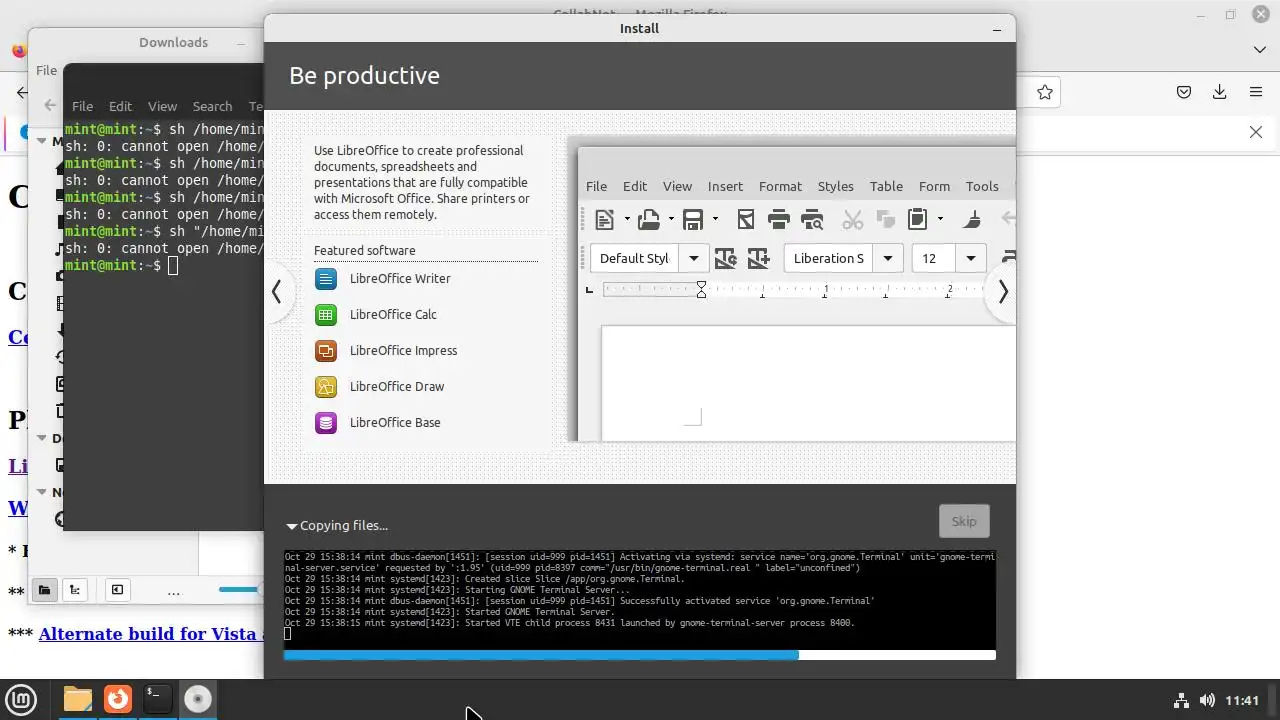Click the New style icon in Writer preview
Image resolution: width=1280 pixels, height=720 pixels.
coord(759,259)
